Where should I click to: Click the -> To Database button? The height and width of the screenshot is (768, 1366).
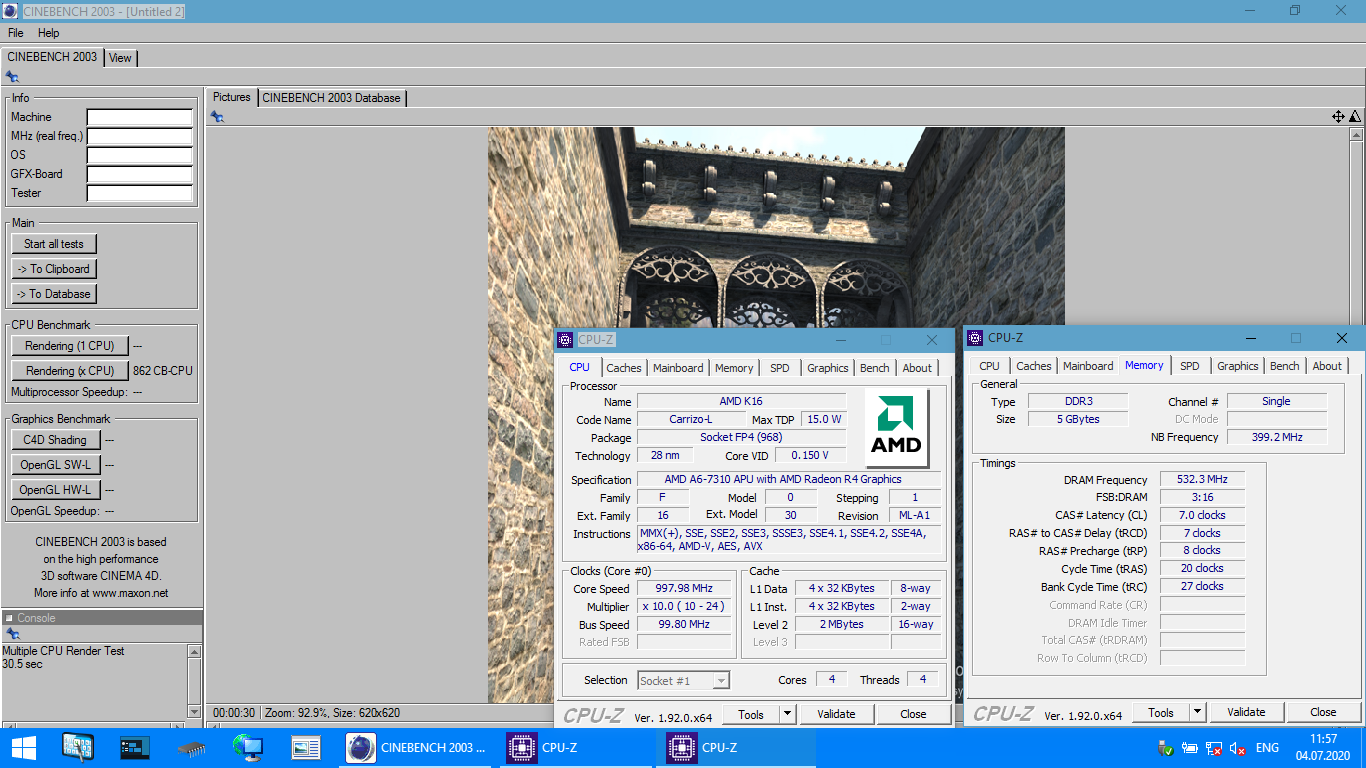point(54,294)
